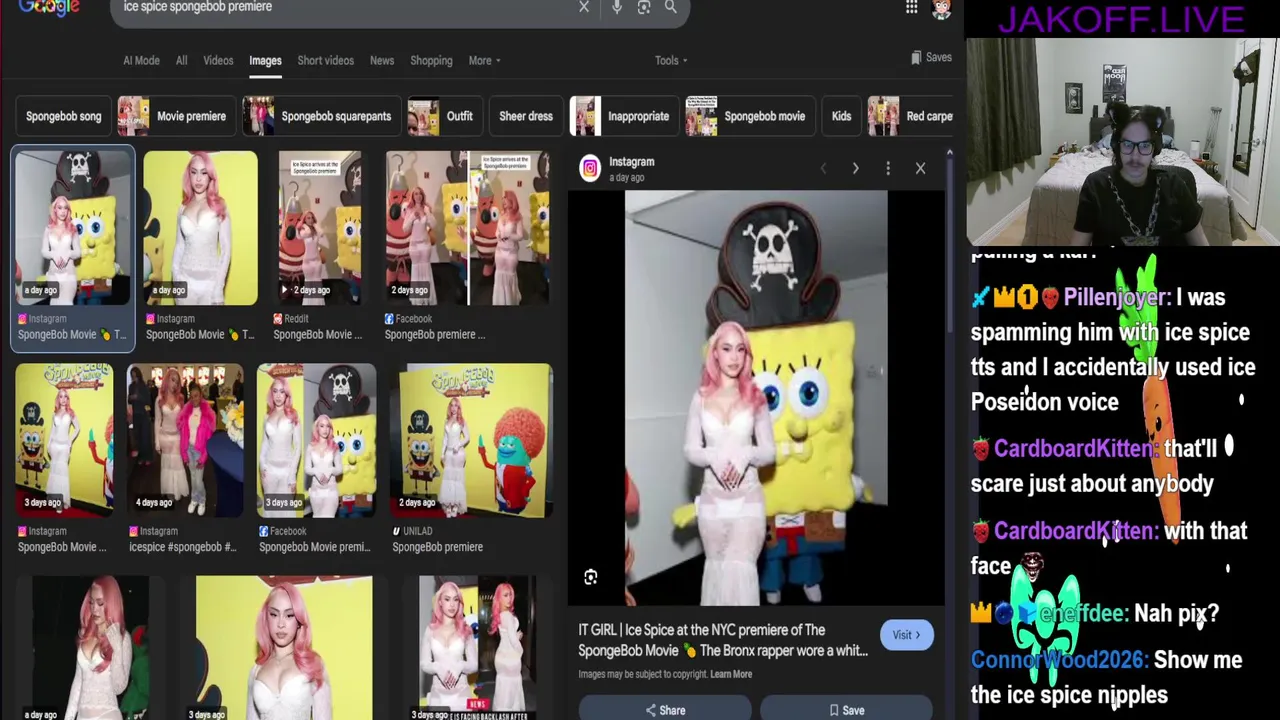Click the Google logo
1280x720 pixels.
point(49,8)
